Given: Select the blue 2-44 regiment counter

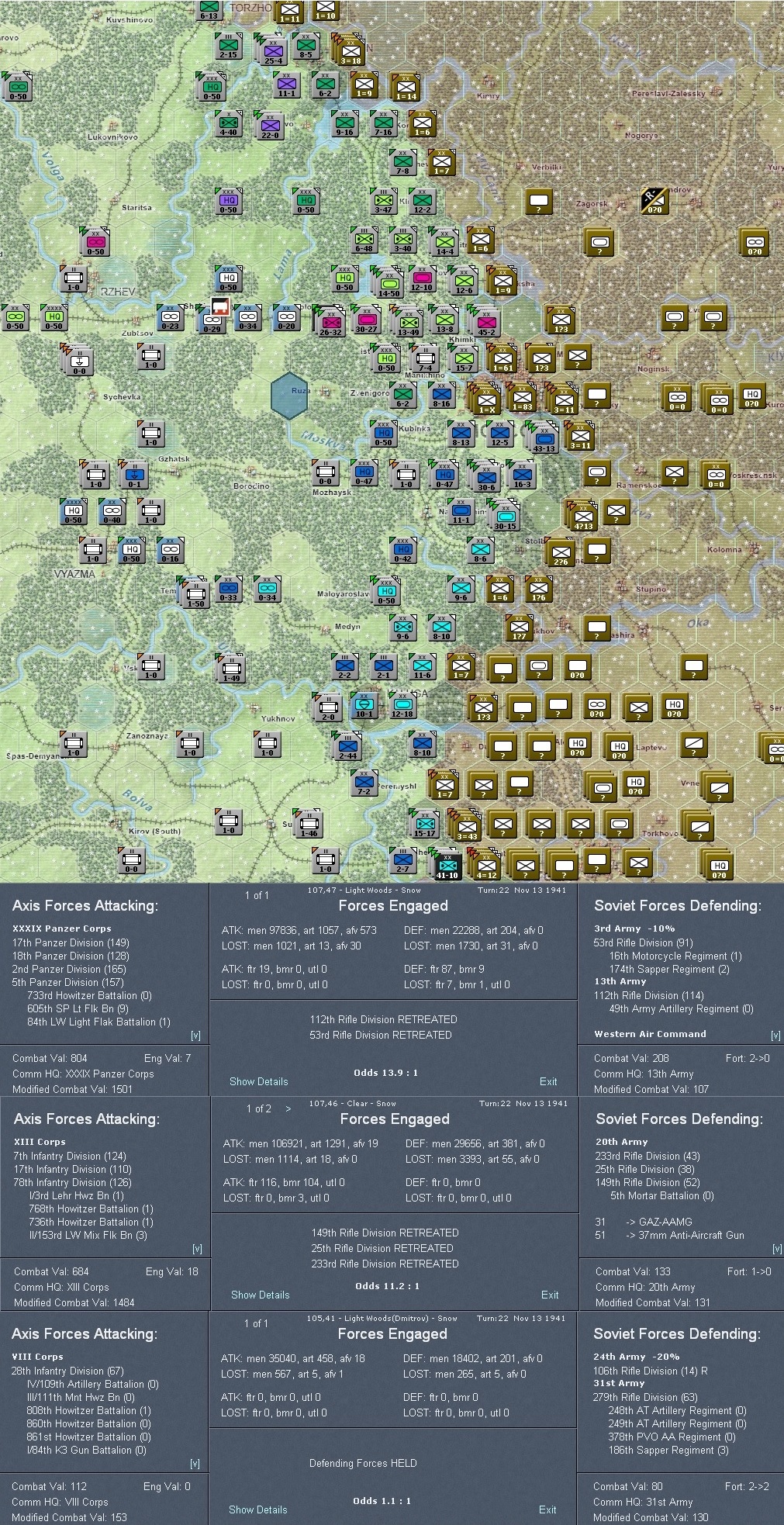Looking at the screenshot, I should [348, 745].
